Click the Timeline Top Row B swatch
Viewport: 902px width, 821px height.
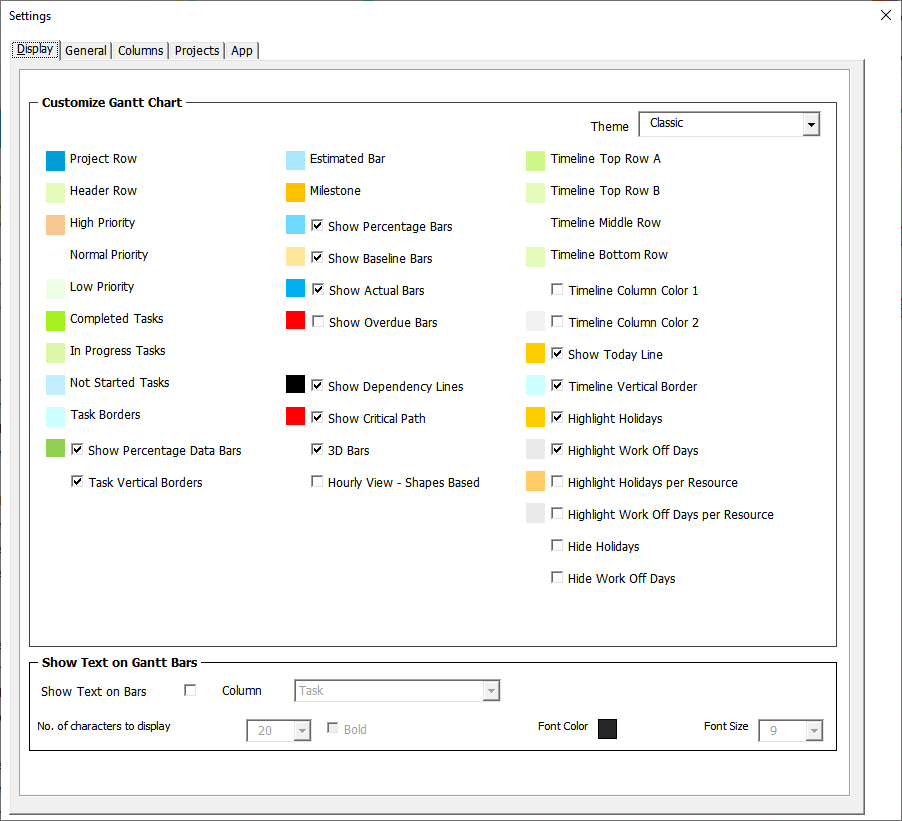point(535,193)
